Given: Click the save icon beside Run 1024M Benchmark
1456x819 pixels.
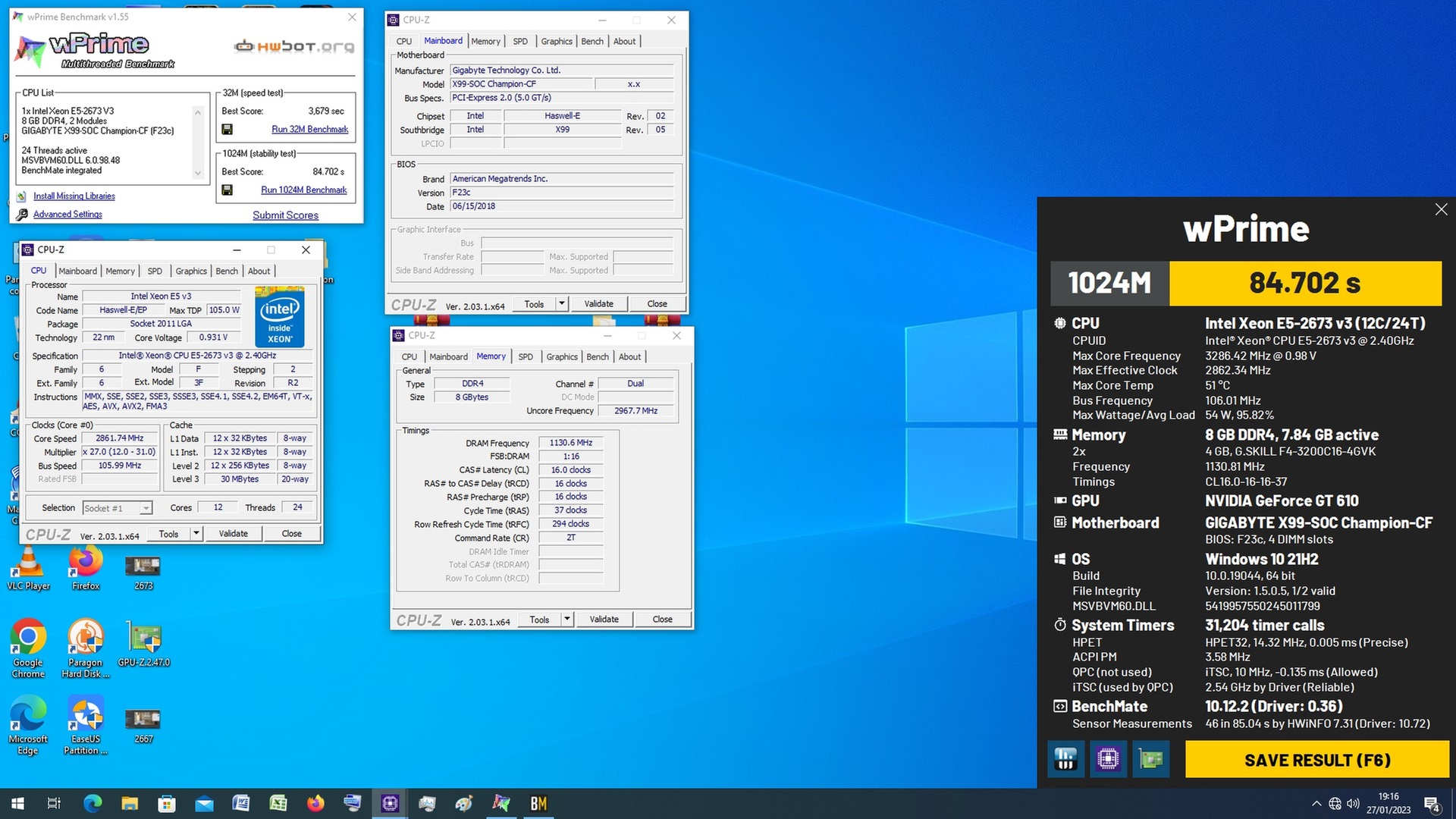Looking at the screenshot, I should point(227,190).
